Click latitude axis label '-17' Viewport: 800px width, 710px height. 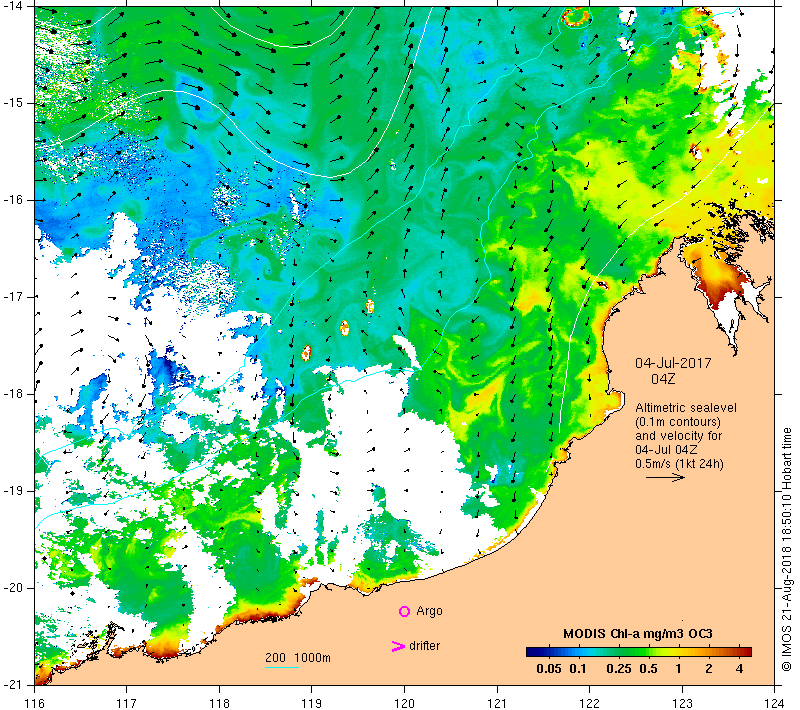(12, 296)
